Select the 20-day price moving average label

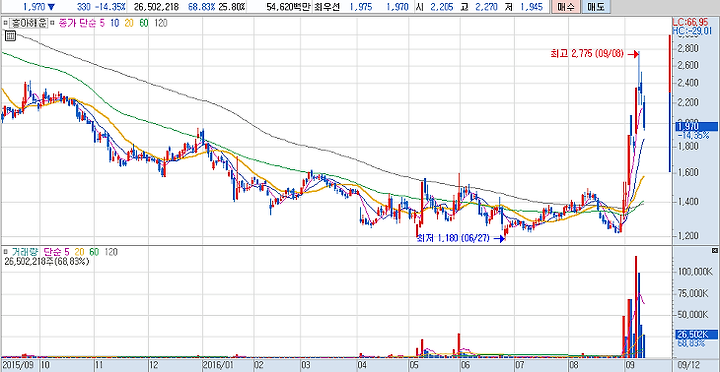129,23
